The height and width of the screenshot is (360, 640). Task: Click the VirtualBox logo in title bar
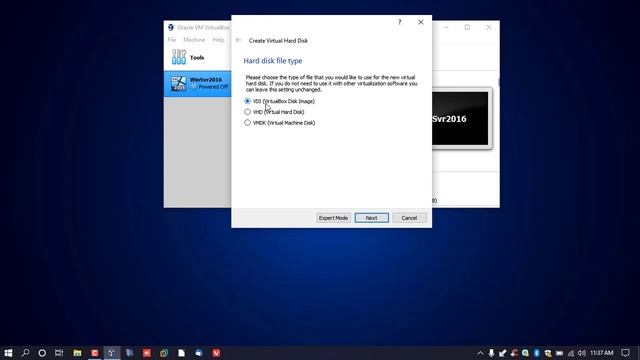pos(171,27)
